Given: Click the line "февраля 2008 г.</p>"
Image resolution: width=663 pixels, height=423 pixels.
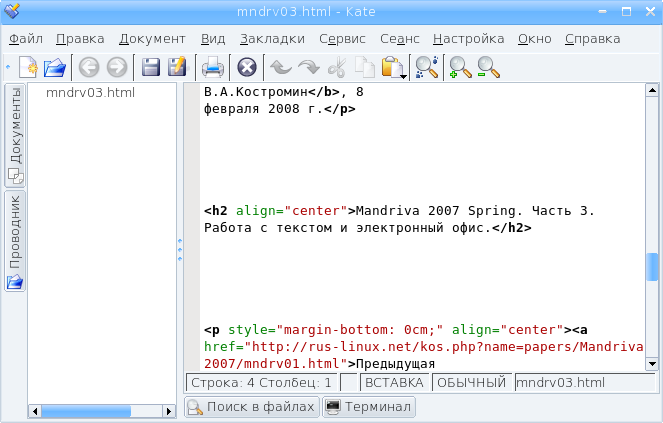Looking at the screenshot, I should [279, 109].
